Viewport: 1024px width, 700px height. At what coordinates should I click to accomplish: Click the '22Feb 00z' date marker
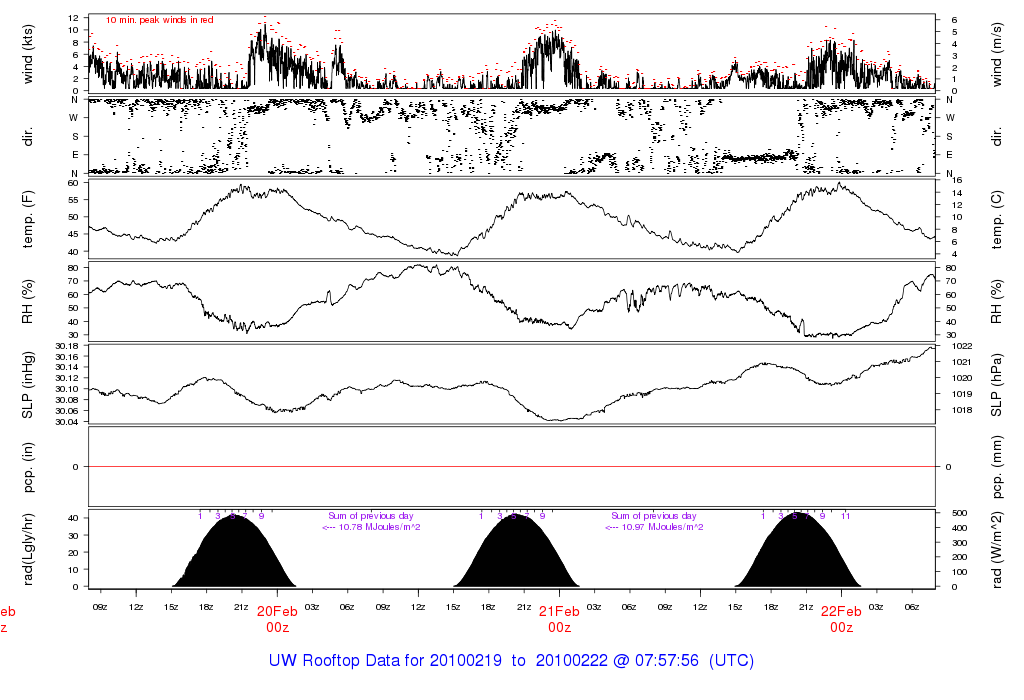coord(841,619)
